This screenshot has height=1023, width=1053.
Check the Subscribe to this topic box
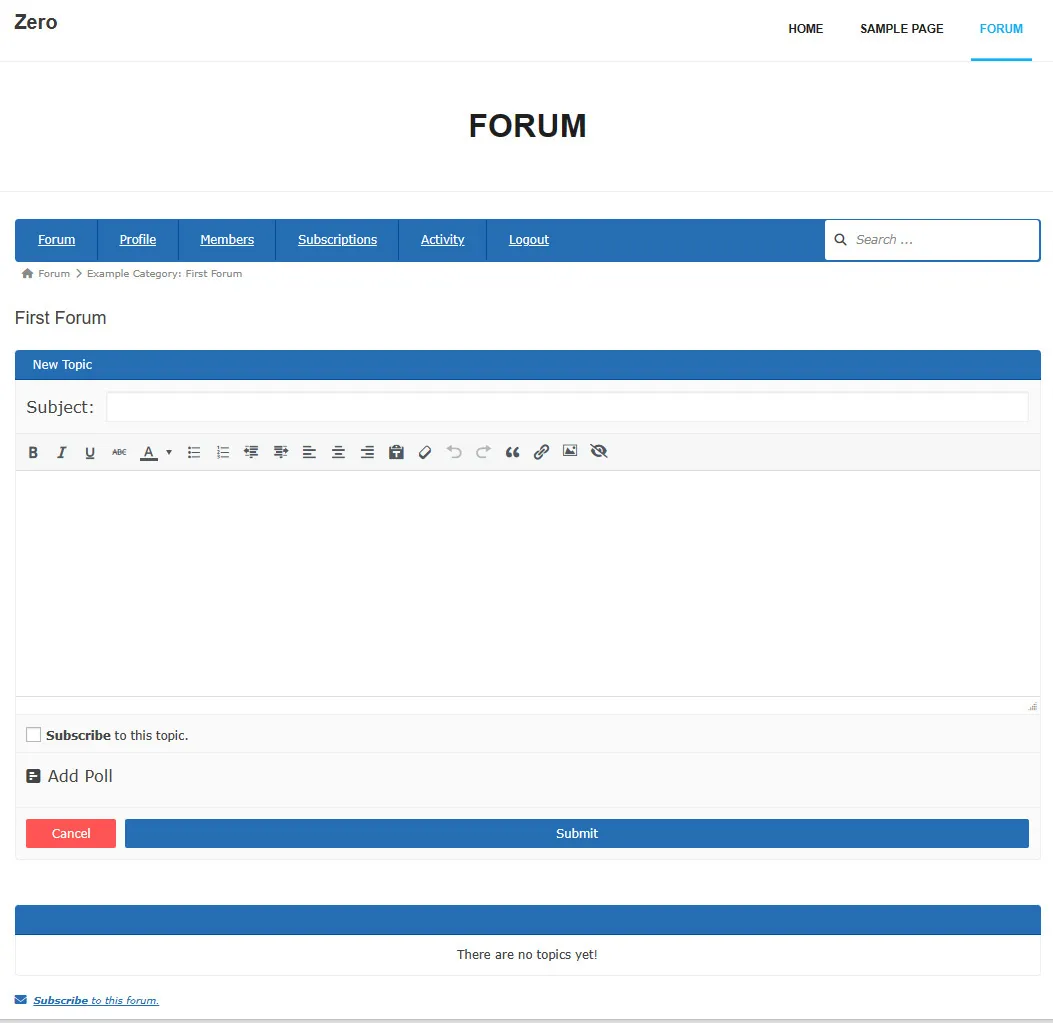34,735
